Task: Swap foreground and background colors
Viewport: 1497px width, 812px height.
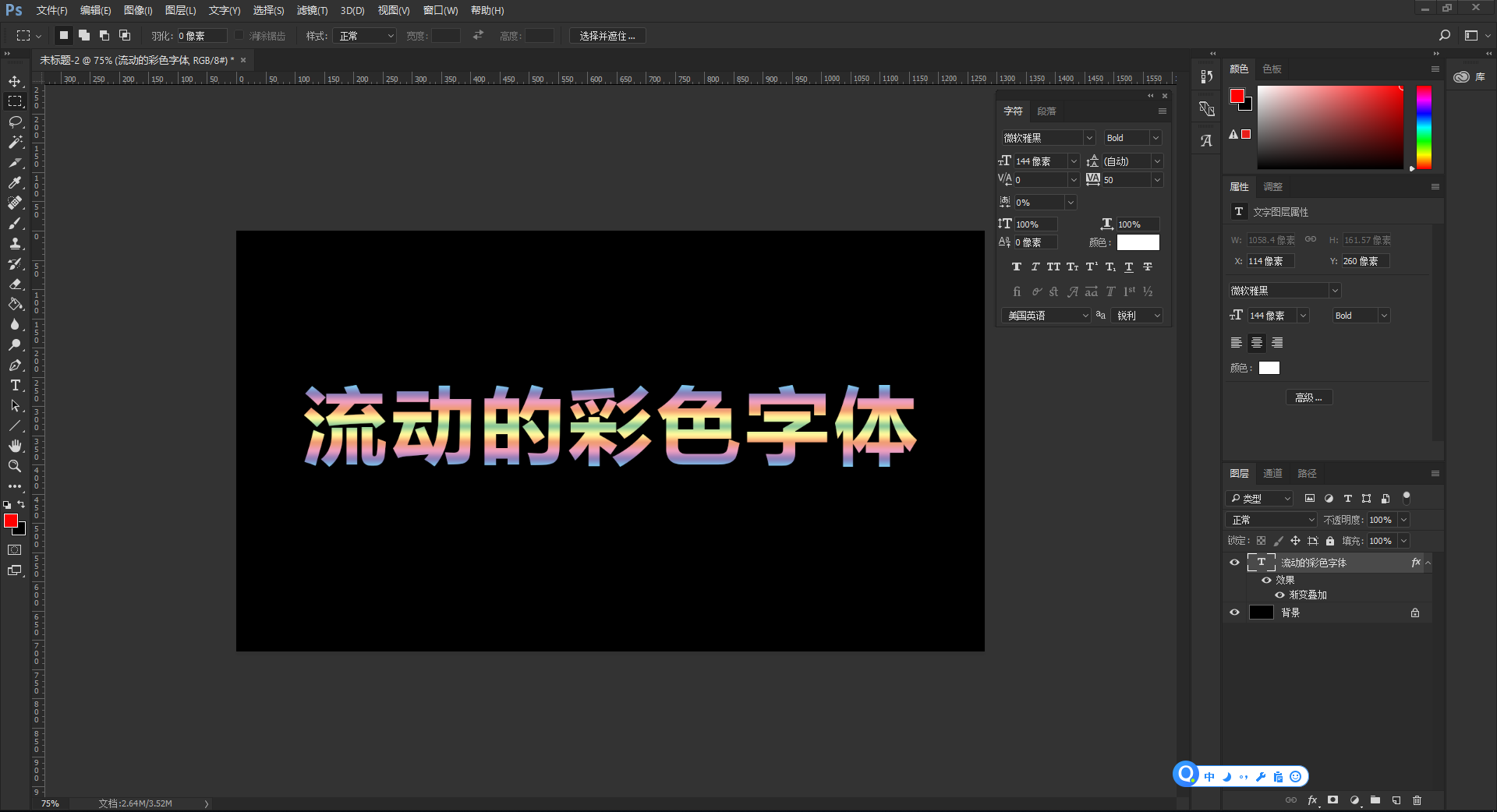Action: click(x=21, y=504)
